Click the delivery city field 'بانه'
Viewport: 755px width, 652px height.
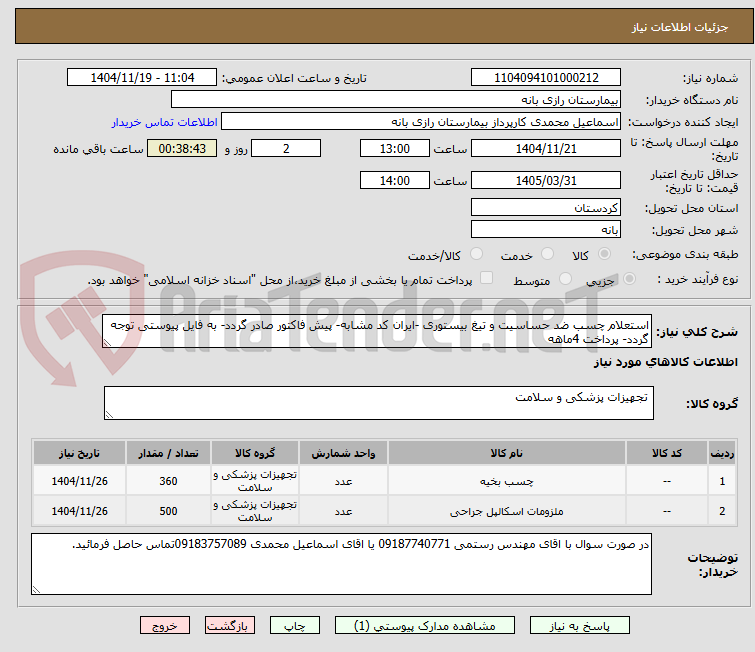[546, 229]
